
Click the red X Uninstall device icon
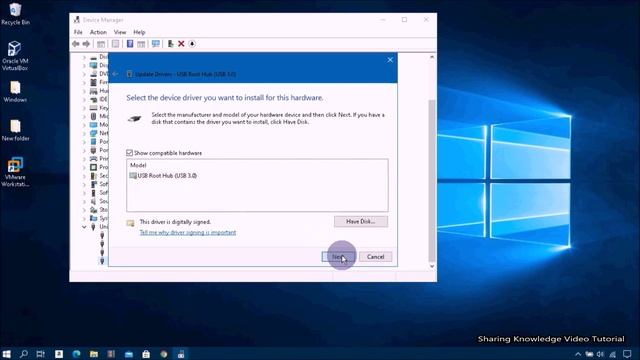pos(181,44)
